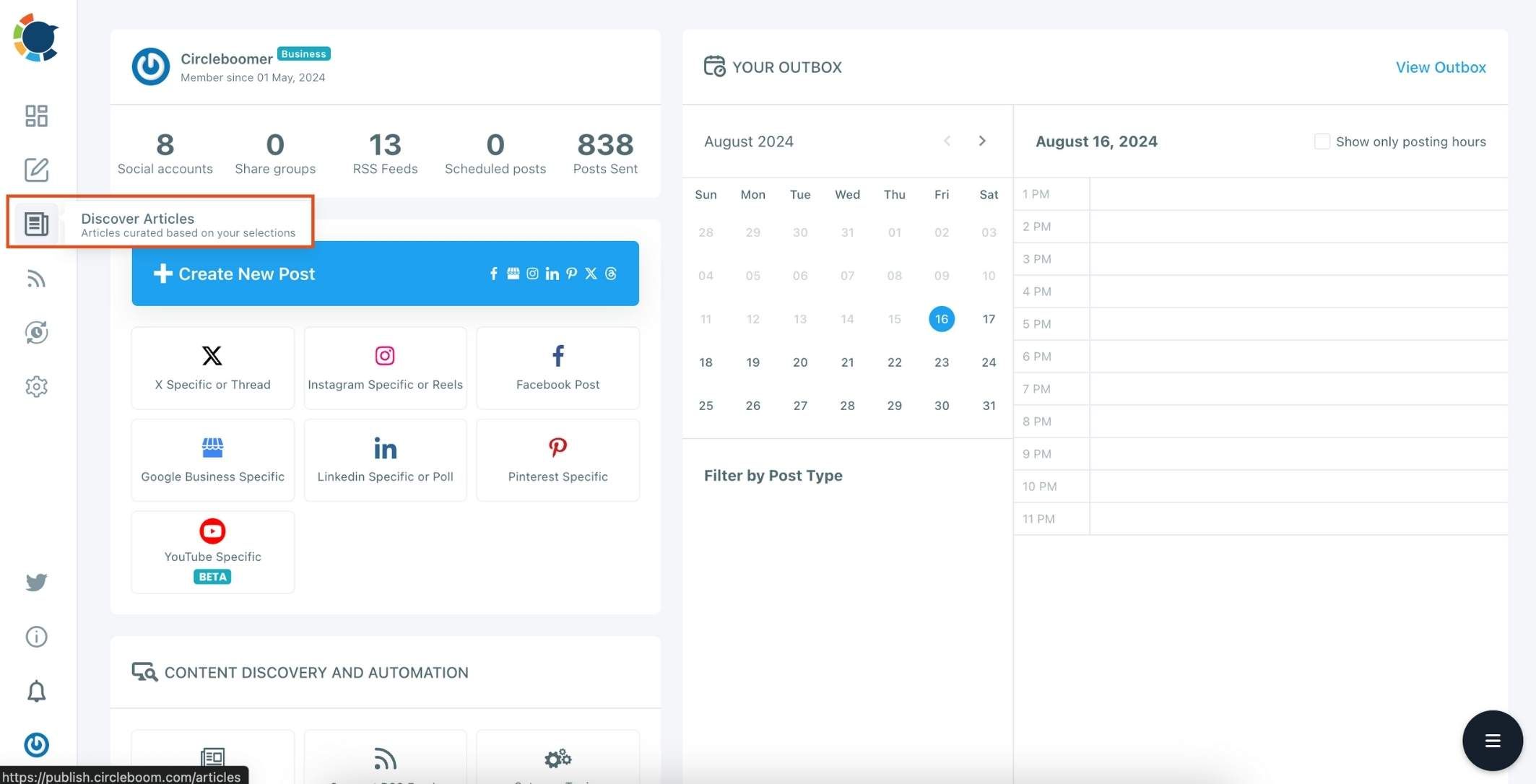Select the Create Post editor icon
The height and width of the screenshot is (784, 1536).
click(36, 170)
